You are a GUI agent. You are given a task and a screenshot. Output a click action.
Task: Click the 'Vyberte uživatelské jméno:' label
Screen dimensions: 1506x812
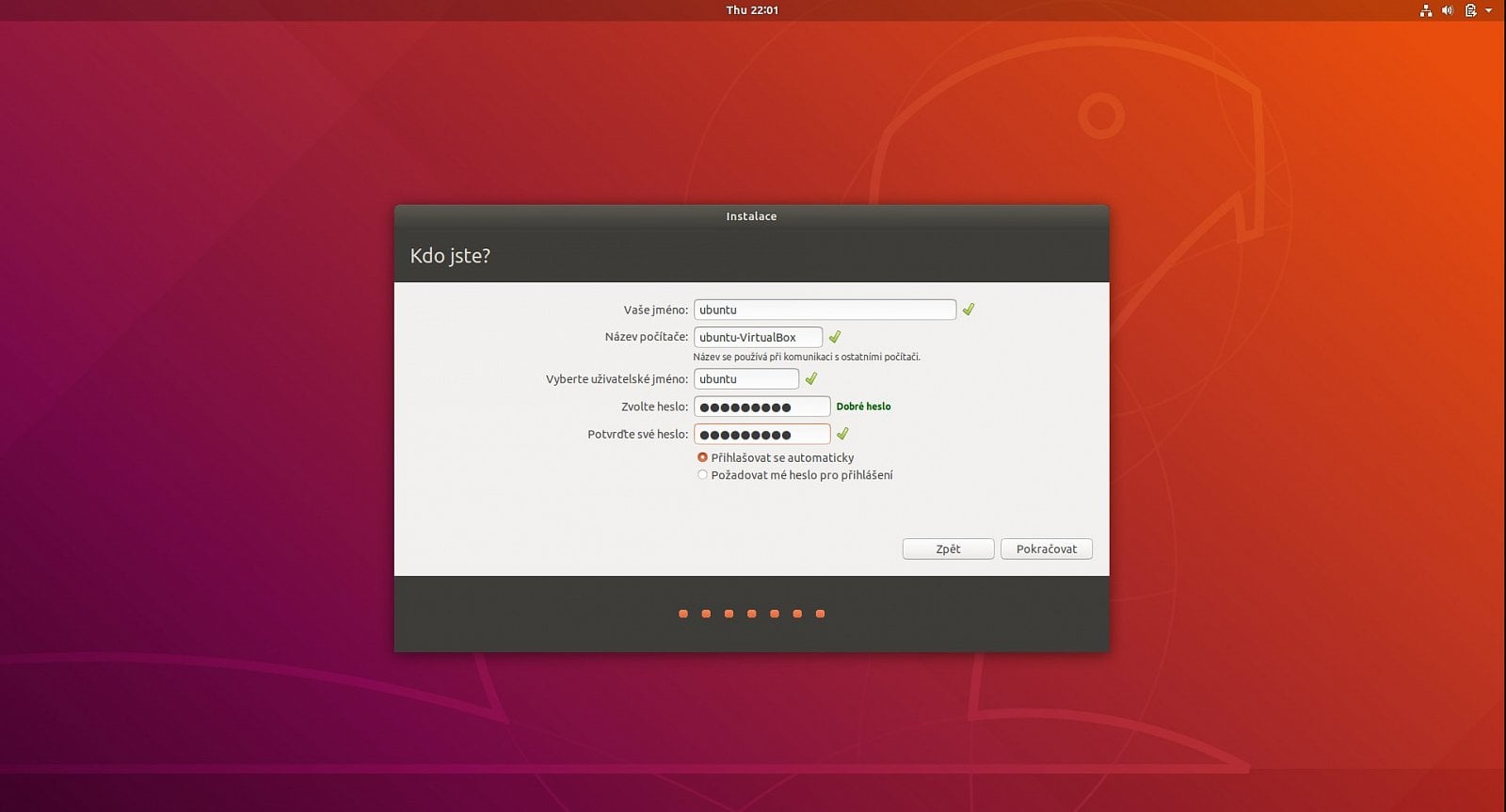point(617,379)
